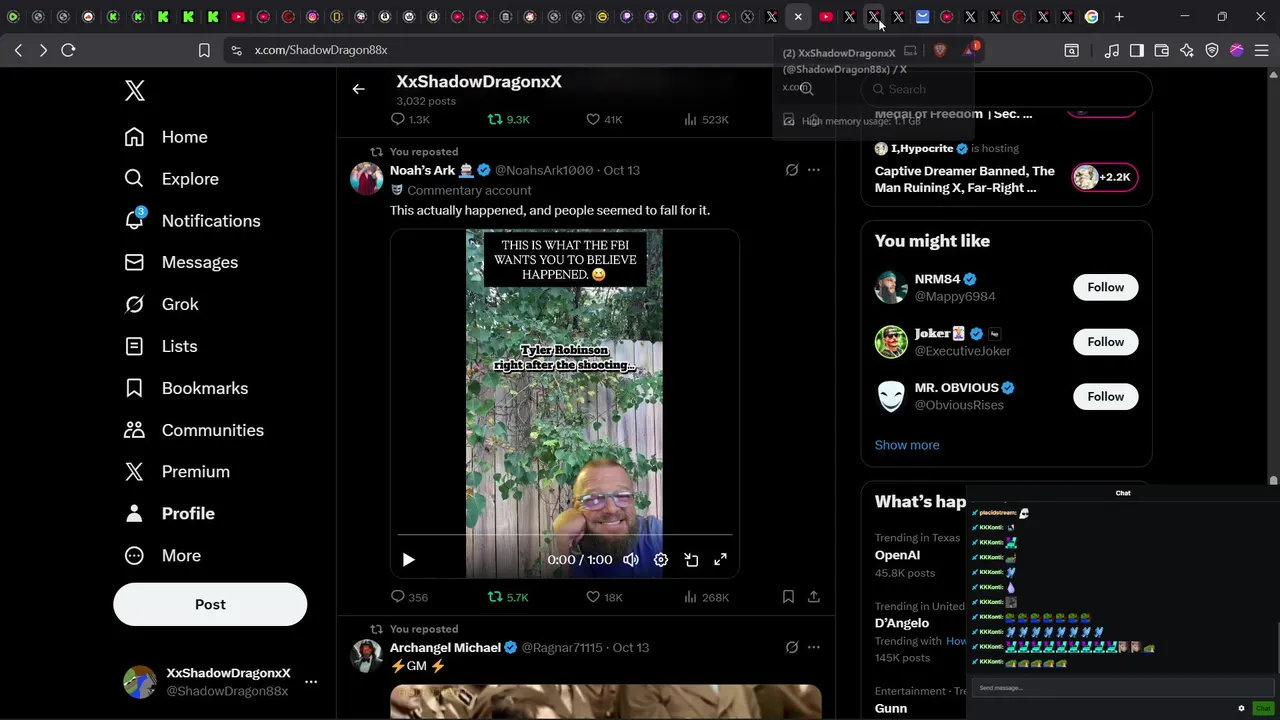Open Notifications in the sidebar
The width and height of the screenshot is (1280, 720).
click(192, 221)
